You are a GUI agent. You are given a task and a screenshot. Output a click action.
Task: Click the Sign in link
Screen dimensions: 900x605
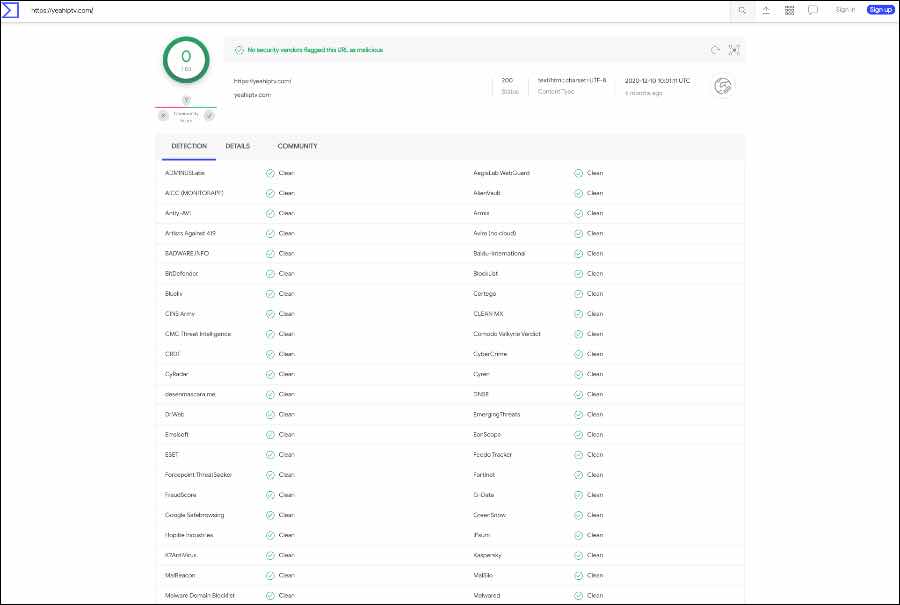[x=845, y=10]
